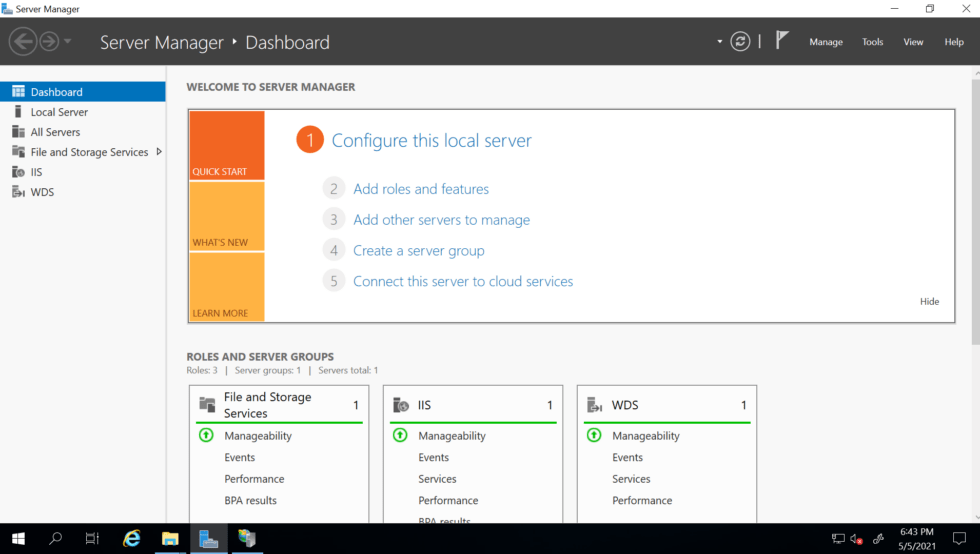Image resolution: width=980 pixels, height=554 pixels.
Task: Expand File and Storage Services arrow
Action: click(159, 151)
